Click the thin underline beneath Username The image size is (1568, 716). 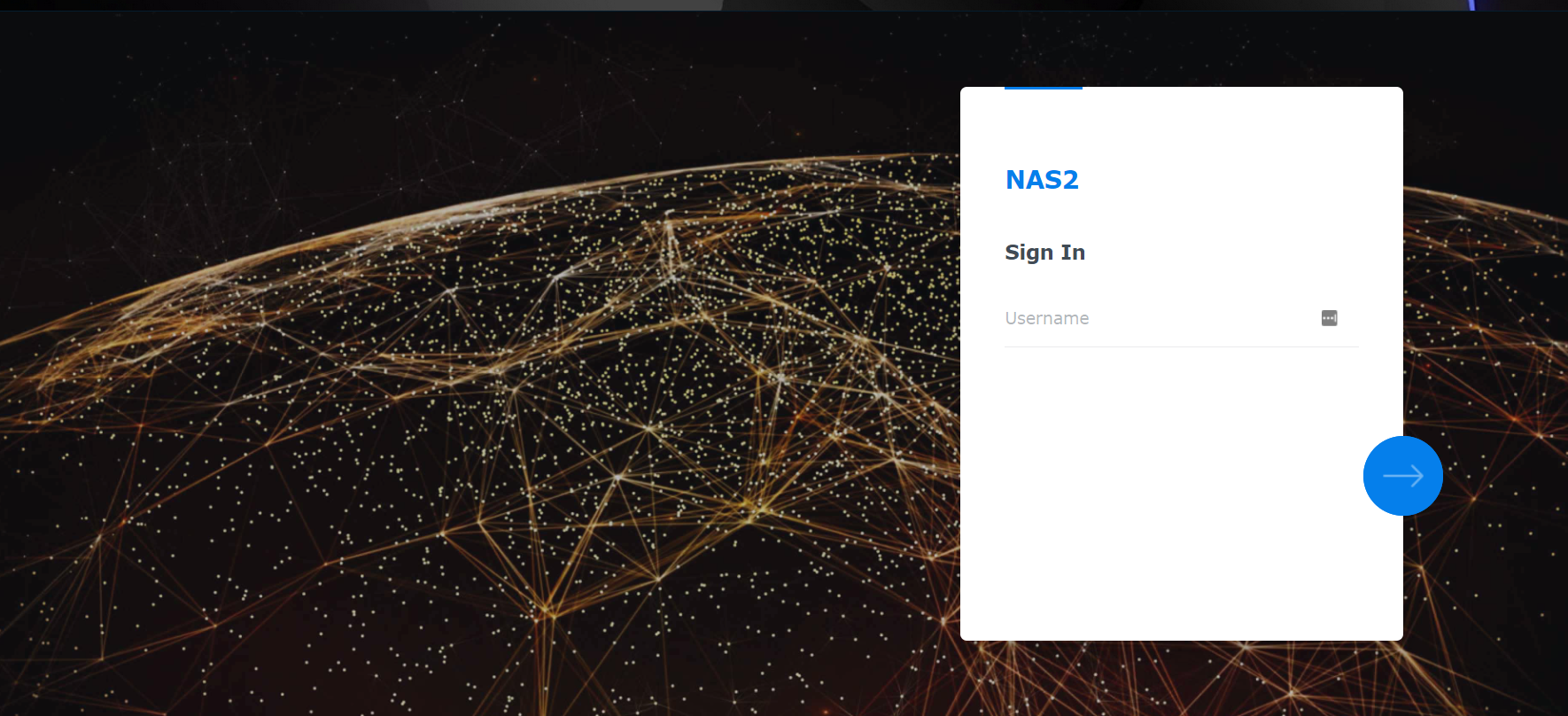[1182, 346]
